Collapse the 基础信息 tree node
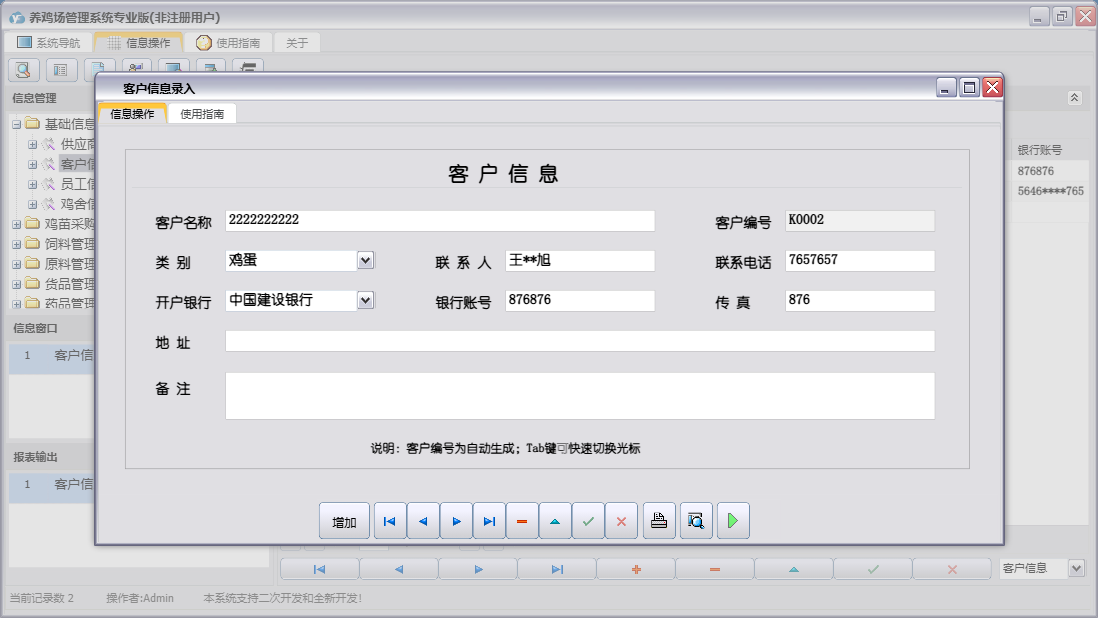 [x=17, y=124]
